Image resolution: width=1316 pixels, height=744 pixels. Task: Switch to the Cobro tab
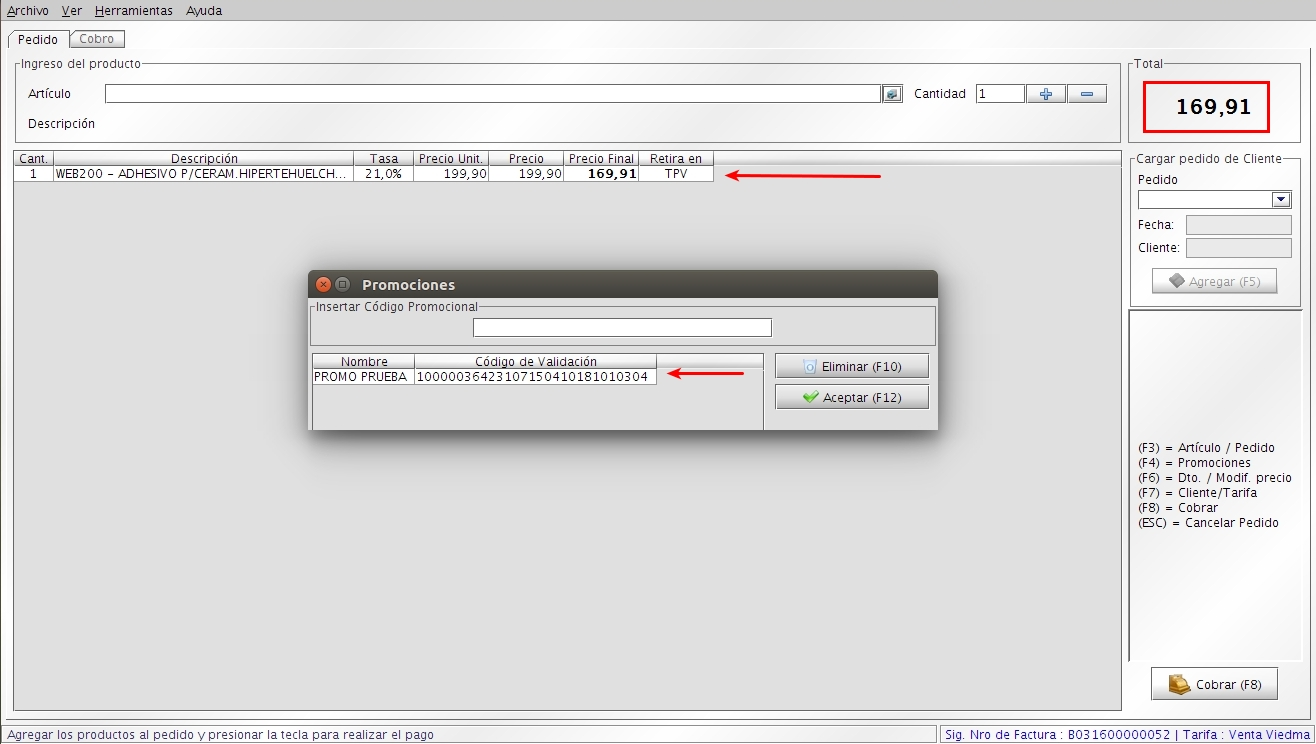coord(97,39)
